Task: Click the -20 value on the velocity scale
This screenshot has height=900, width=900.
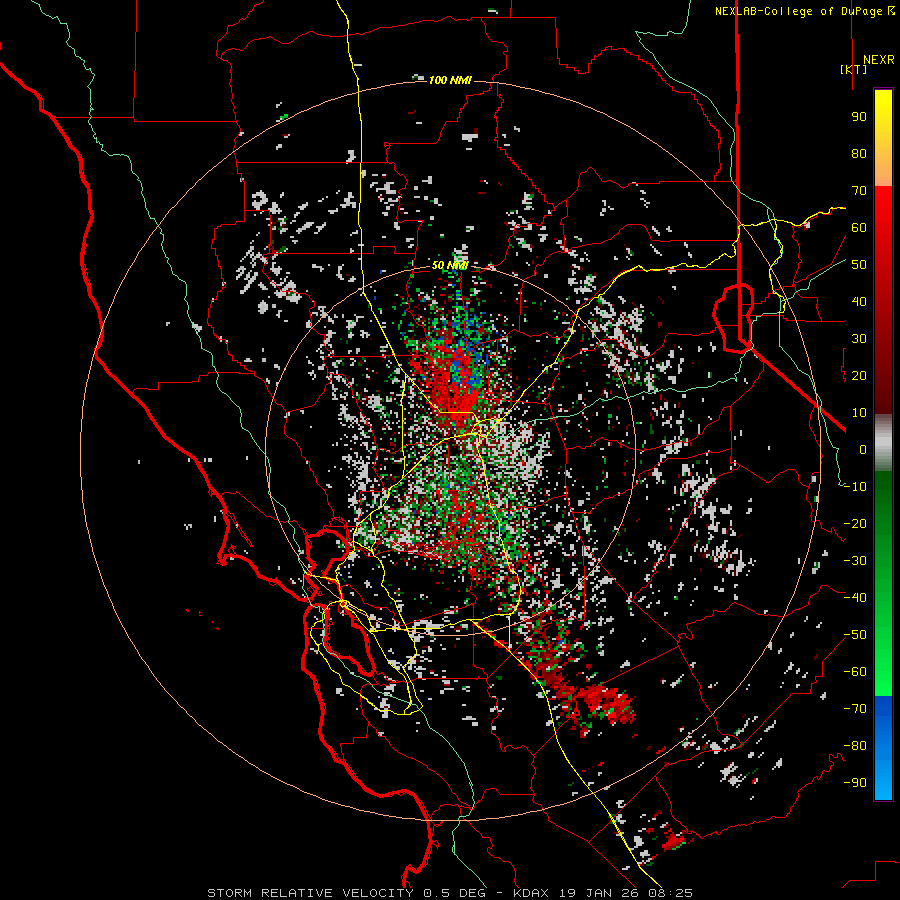Action: (x=855, y=524)
